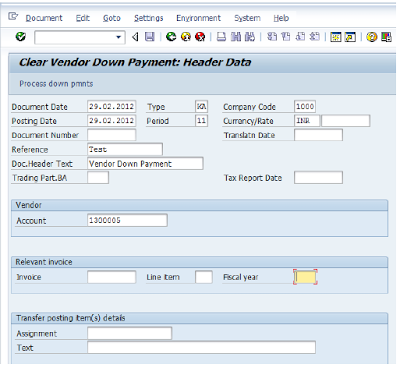Click the Print icon
400x371 pixels.
(221, 37)
